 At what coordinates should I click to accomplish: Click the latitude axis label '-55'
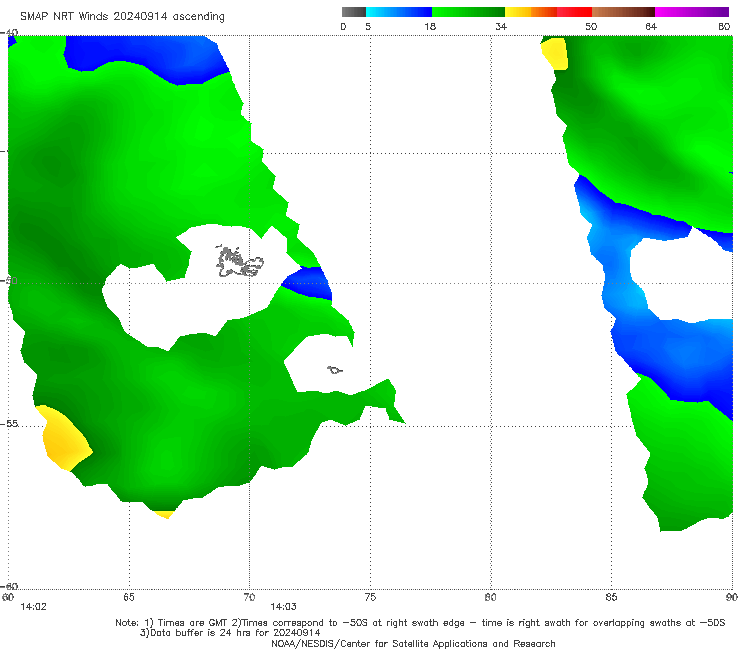(9, 423)
